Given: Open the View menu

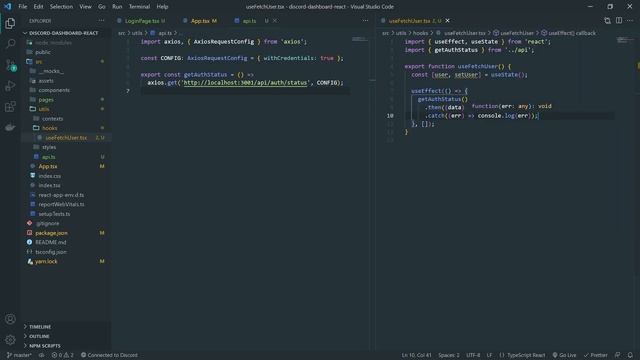Looking at the screenshot, I should point(85,7).
